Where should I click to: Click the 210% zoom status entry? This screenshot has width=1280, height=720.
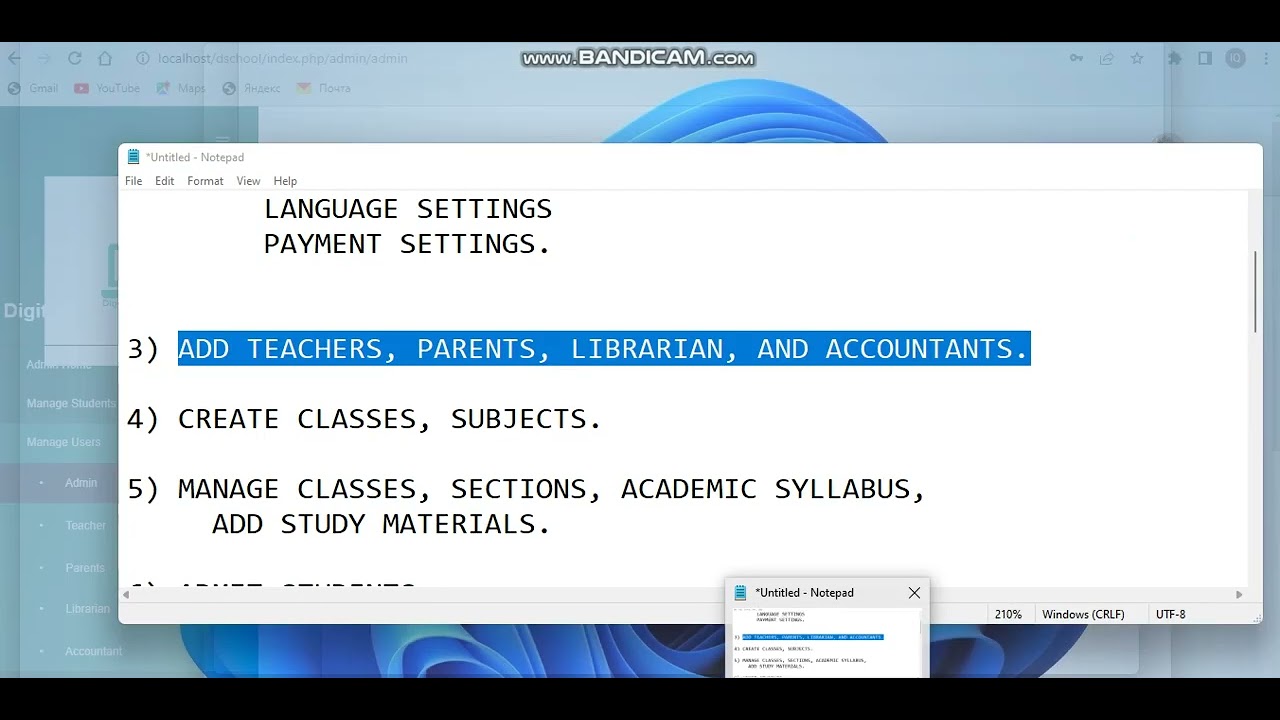1008,614
